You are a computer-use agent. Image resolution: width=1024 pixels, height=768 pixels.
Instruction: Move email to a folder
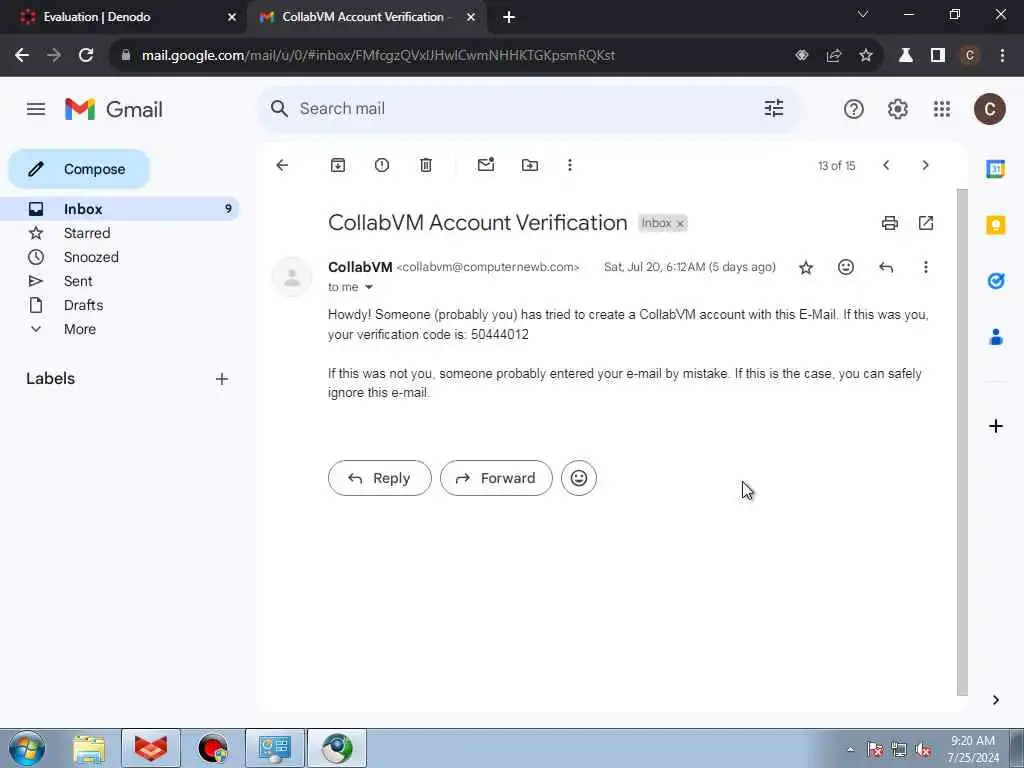pyautogui.click(x=530, y=165)
